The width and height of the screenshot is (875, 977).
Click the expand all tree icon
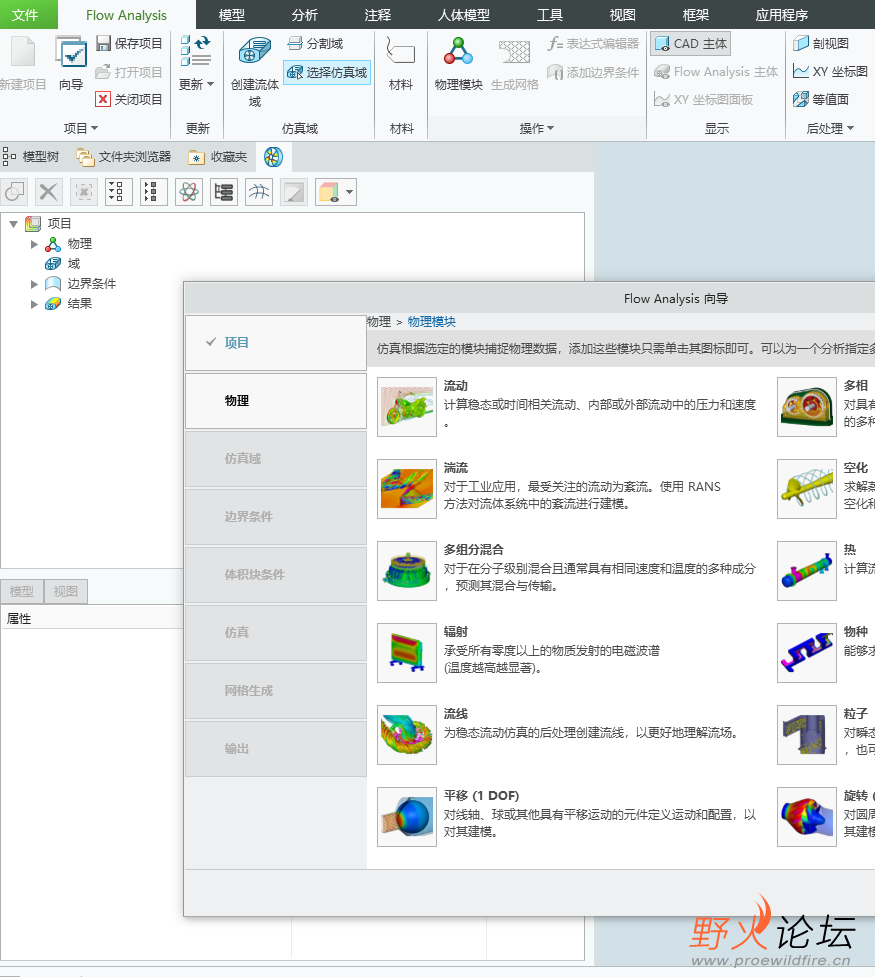click(116, 192)
